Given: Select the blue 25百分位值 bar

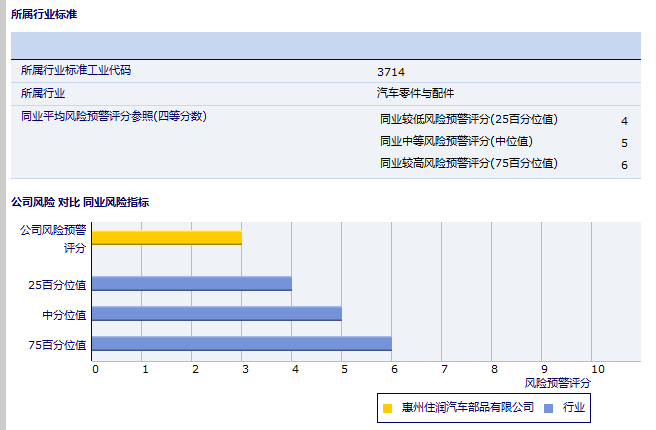Looking at the screenshot, I should pos(192,284).
